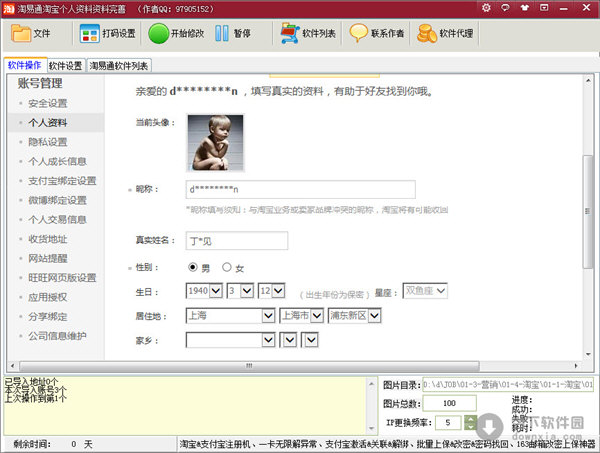Open 收货地址 in sidebar
Viewport: 600px width, 453px height.
tap(48, 239)
